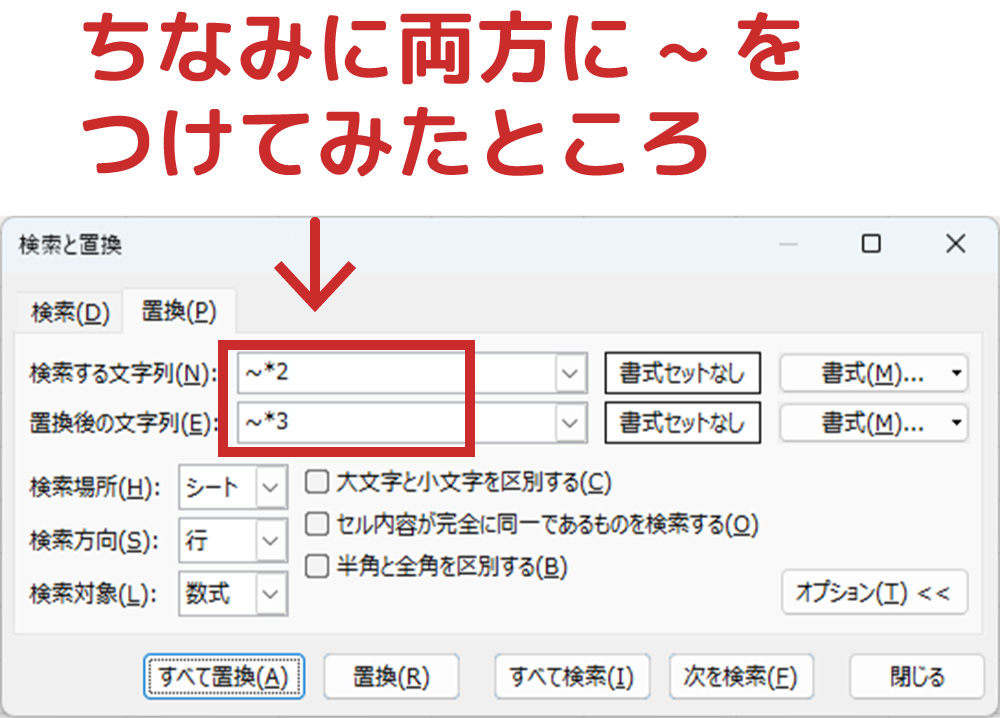Open the search row 書式 dropdown arrow
1002x718 pixels.
coord(957,374)
